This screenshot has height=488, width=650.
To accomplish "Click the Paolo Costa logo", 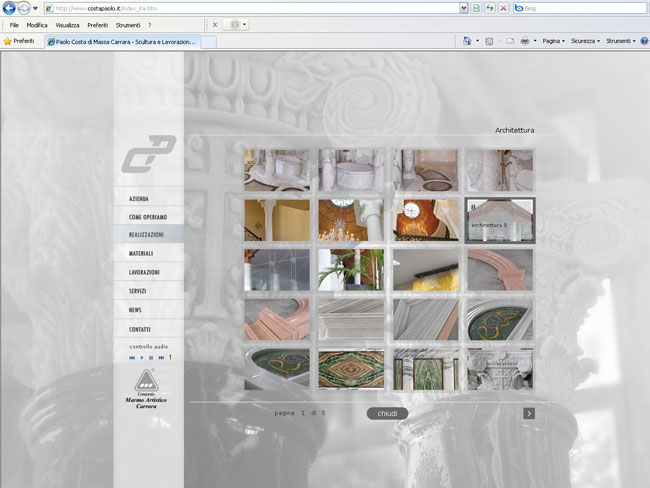I will 149,153.
